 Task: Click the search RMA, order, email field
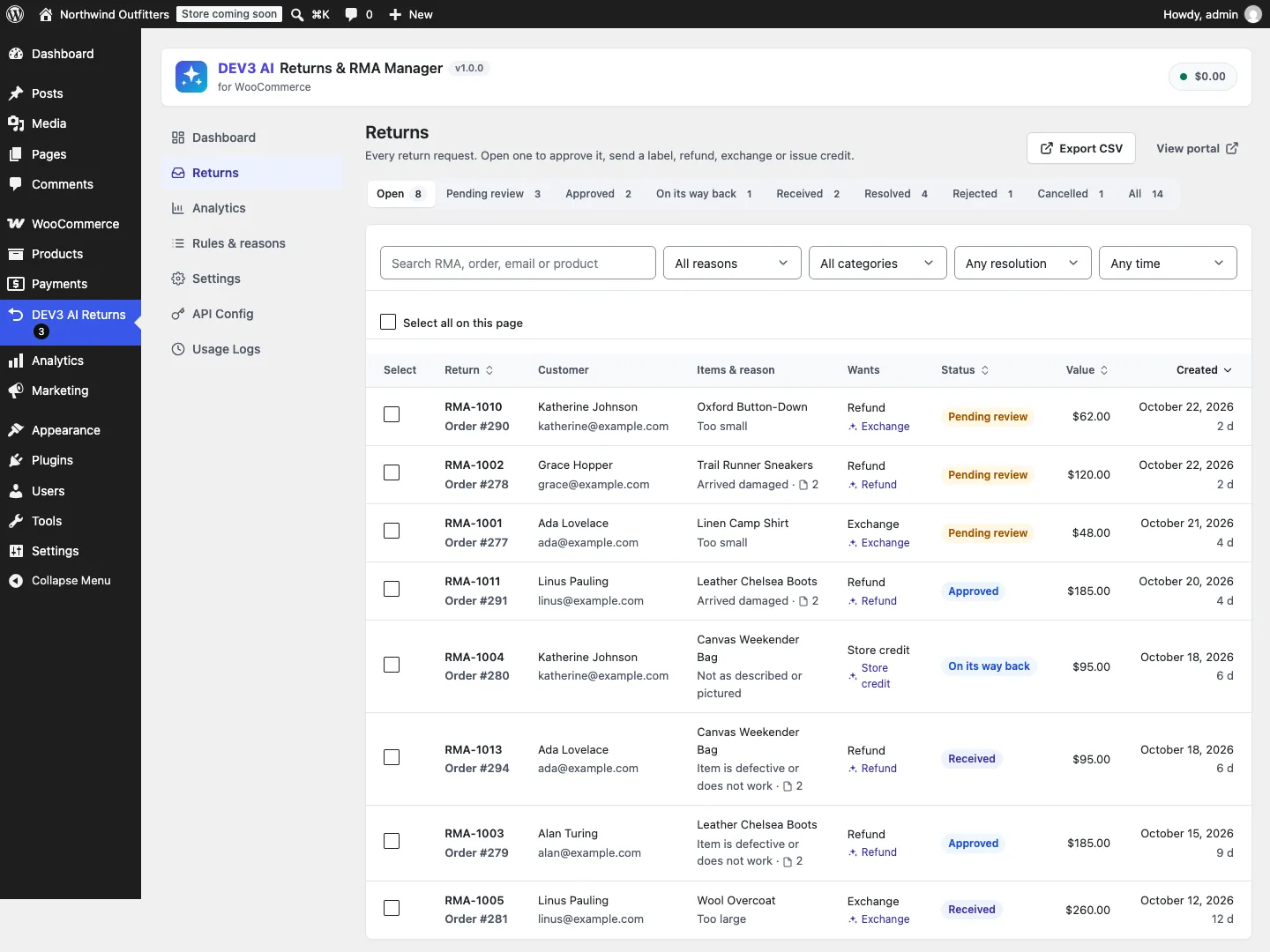tap(518, 263)
